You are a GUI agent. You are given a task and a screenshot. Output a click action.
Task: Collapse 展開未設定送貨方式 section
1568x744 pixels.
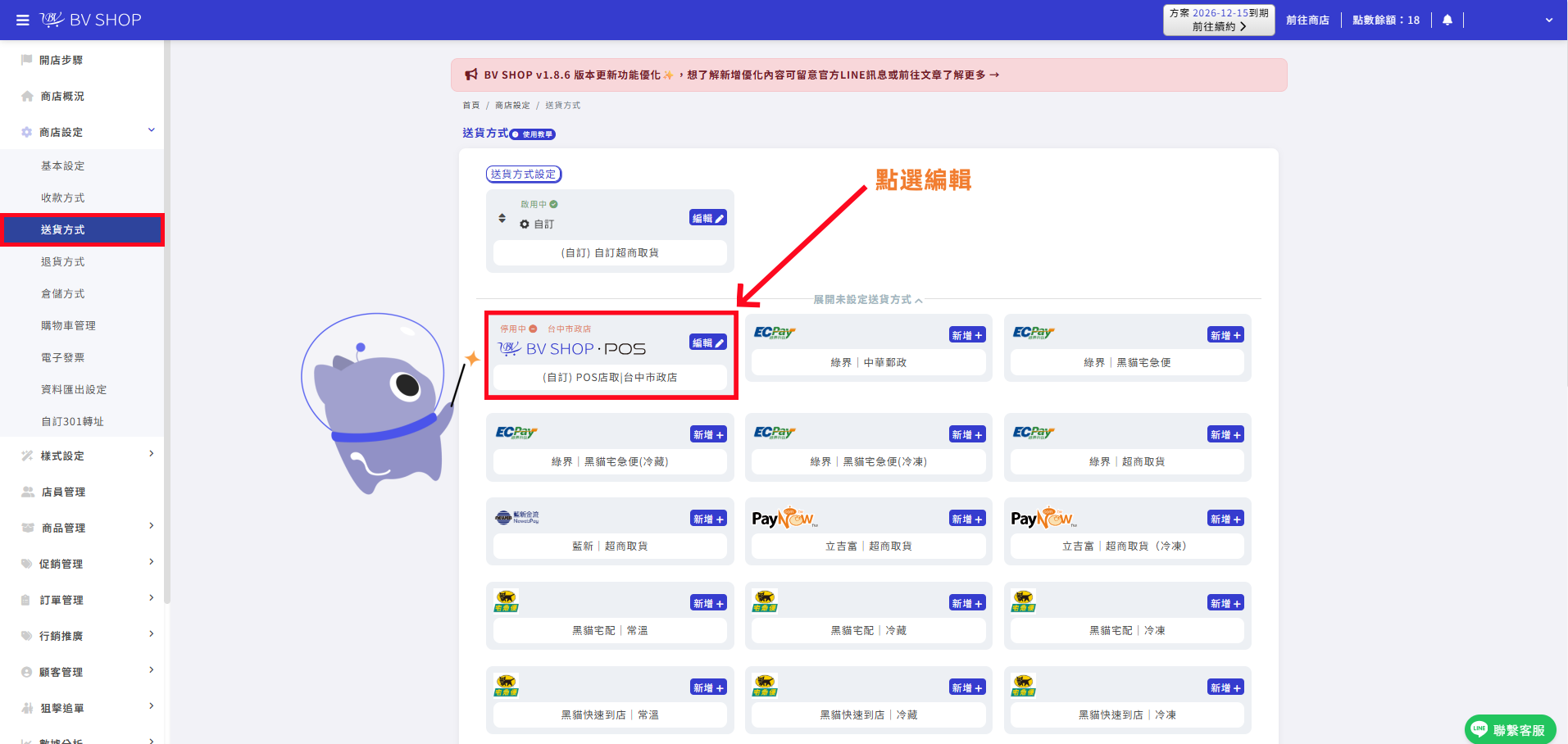coord(868,300)
